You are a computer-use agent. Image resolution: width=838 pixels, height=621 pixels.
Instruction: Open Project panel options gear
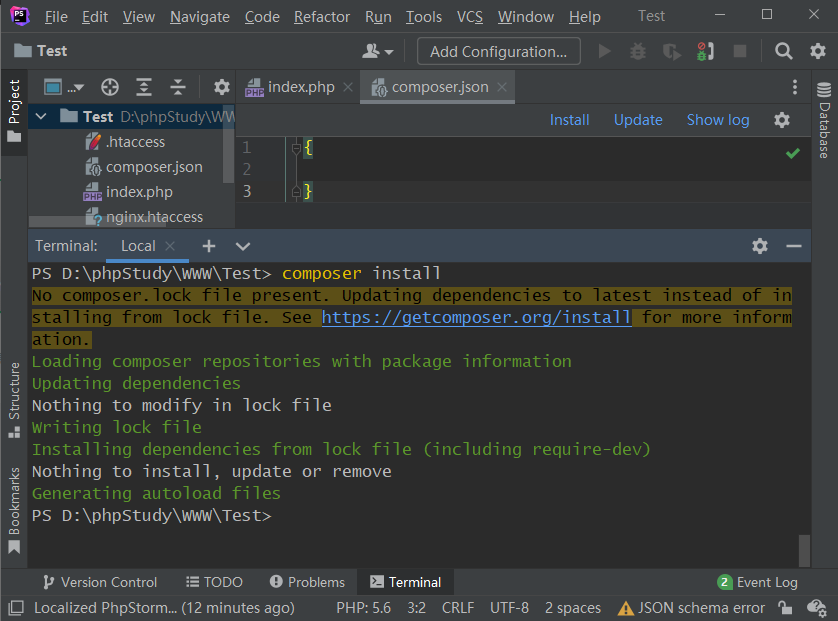click(221, 87)
